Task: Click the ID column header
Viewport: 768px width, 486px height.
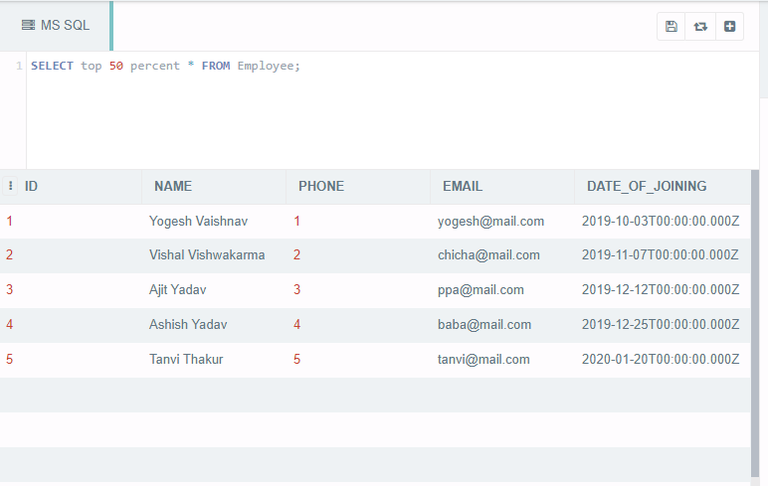Action: (32, 186)
